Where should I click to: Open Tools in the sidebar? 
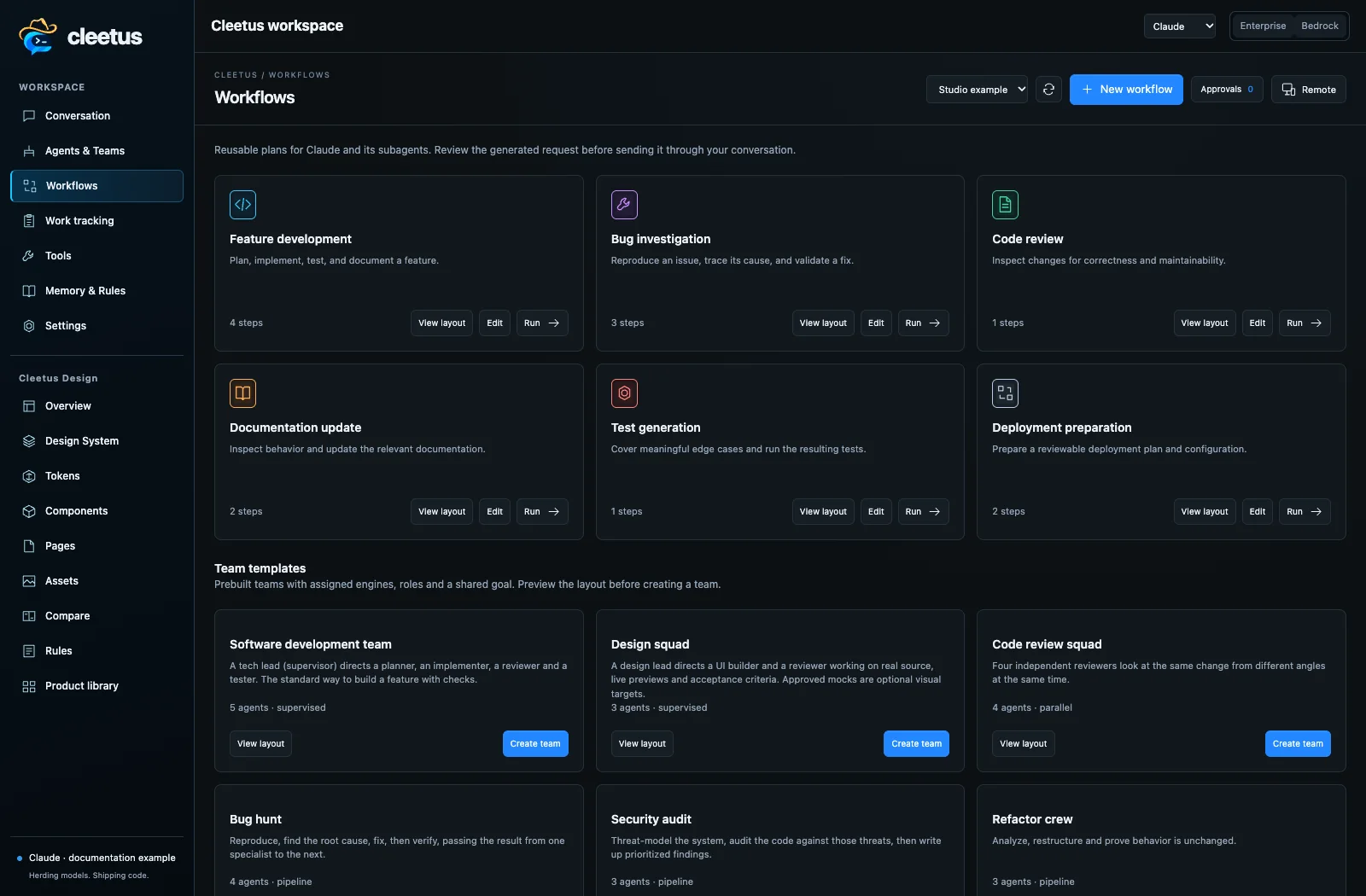96,256
